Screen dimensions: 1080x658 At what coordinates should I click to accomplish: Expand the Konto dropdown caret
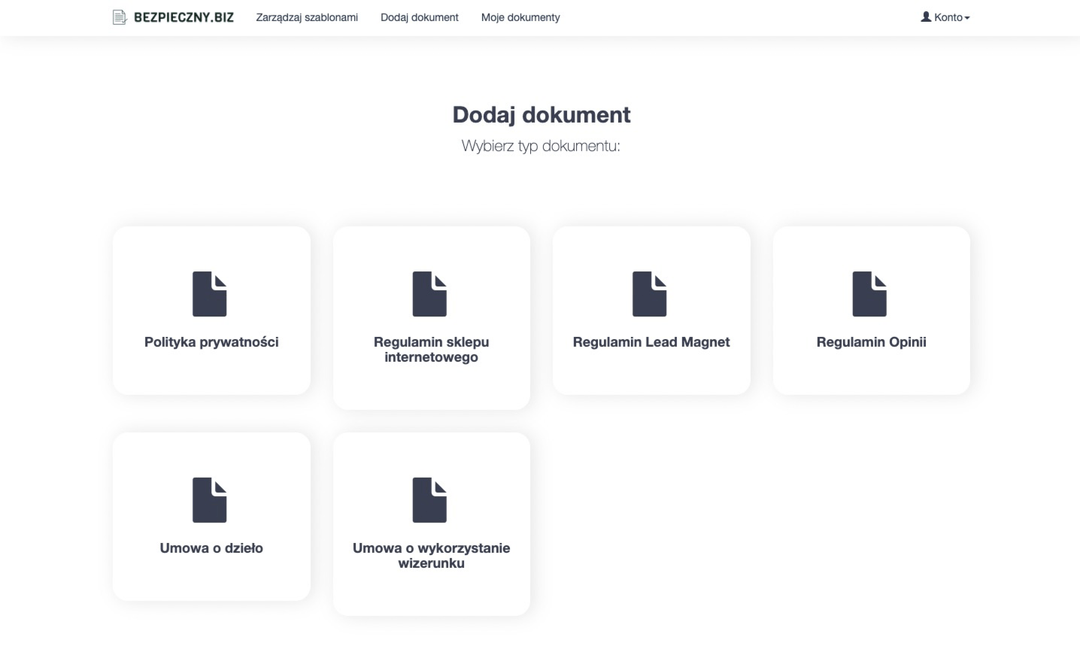point(967,18)
